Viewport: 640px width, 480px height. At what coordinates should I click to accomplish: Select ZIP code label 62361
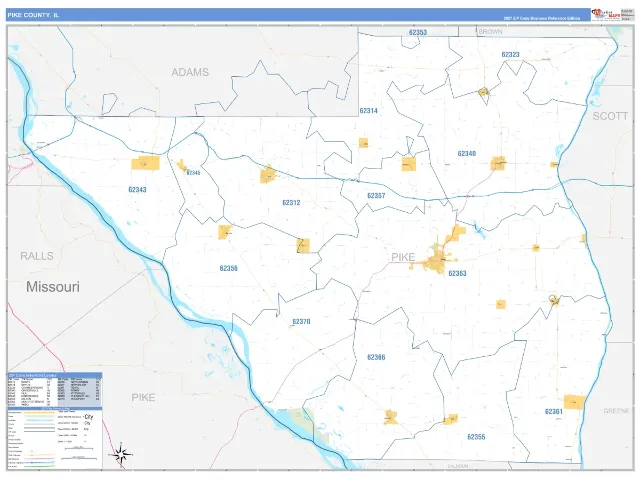553,411
